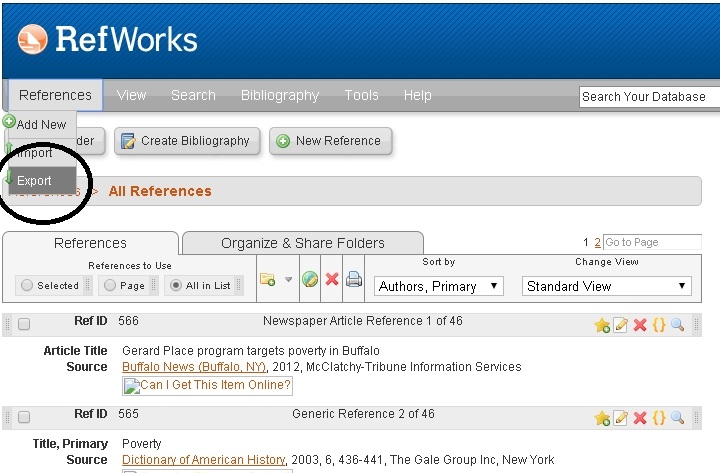Edit reference 565 pencil icon
Image resolution: width=720 pixels, height=473 pixels.
(621, 418)
